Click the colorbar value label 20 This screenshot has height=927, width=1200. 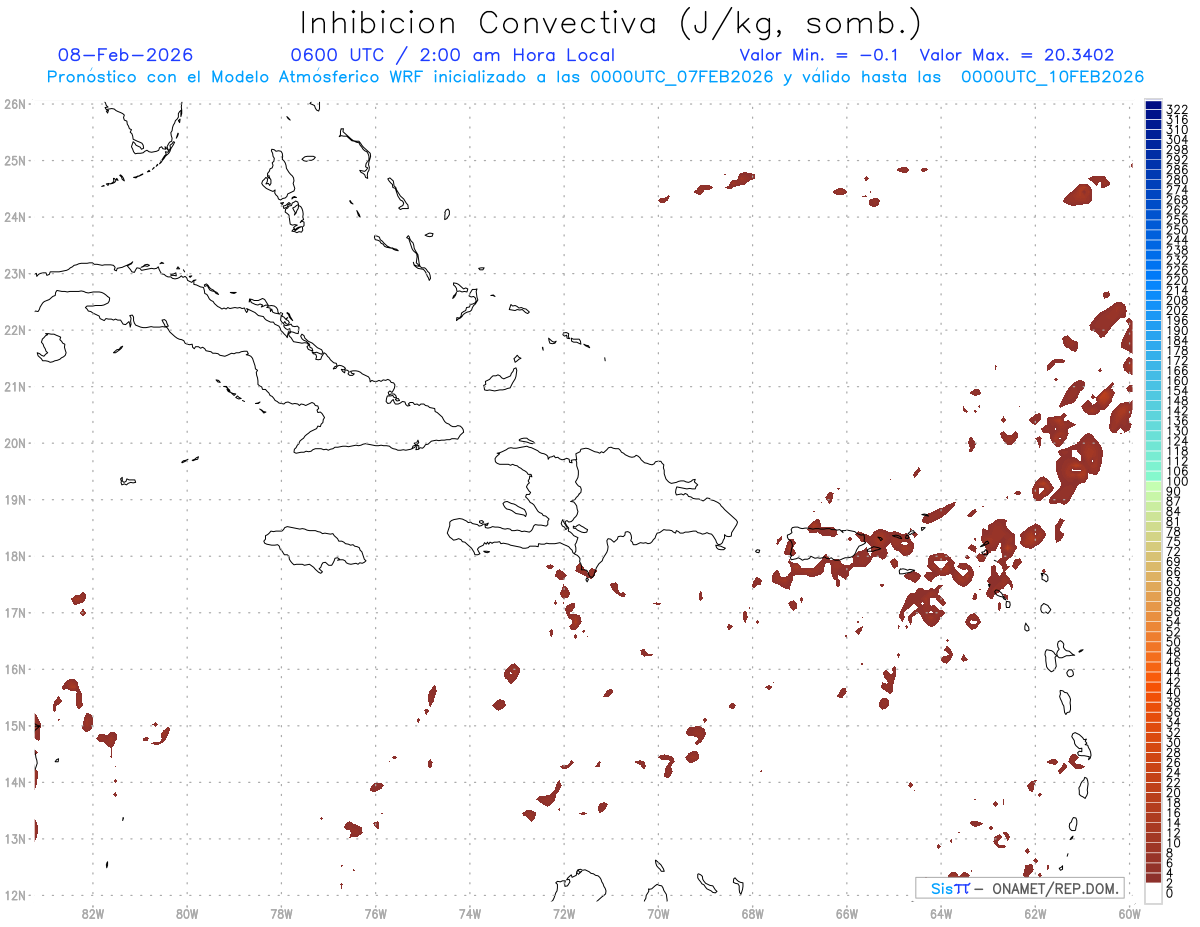(x=1174, y=793)
